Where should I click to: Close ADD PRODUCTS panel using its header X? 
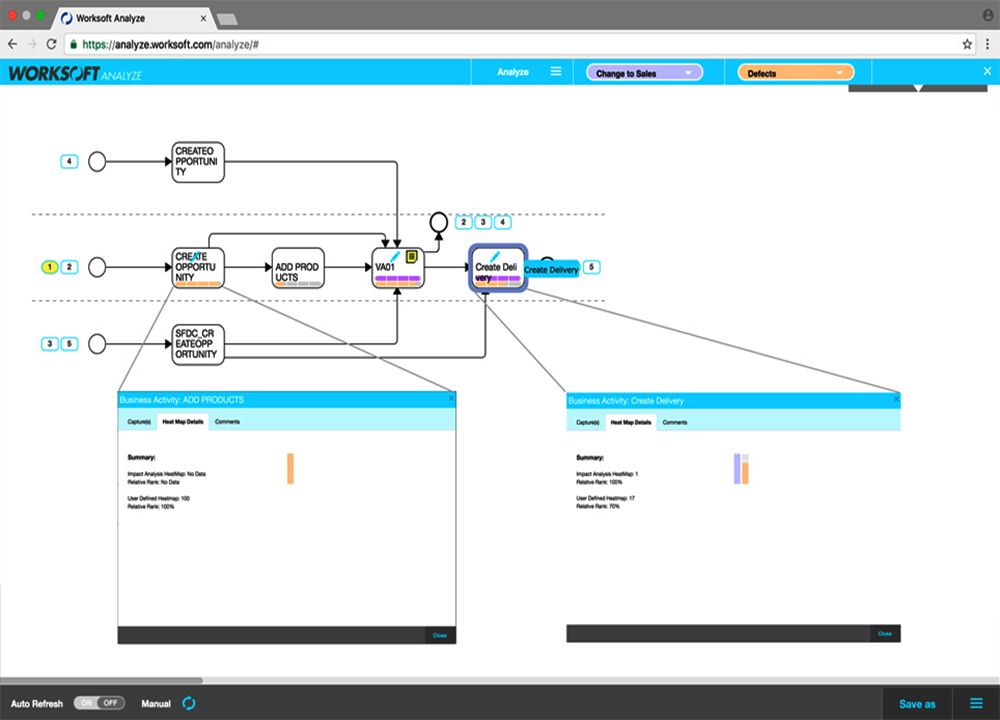451,399
